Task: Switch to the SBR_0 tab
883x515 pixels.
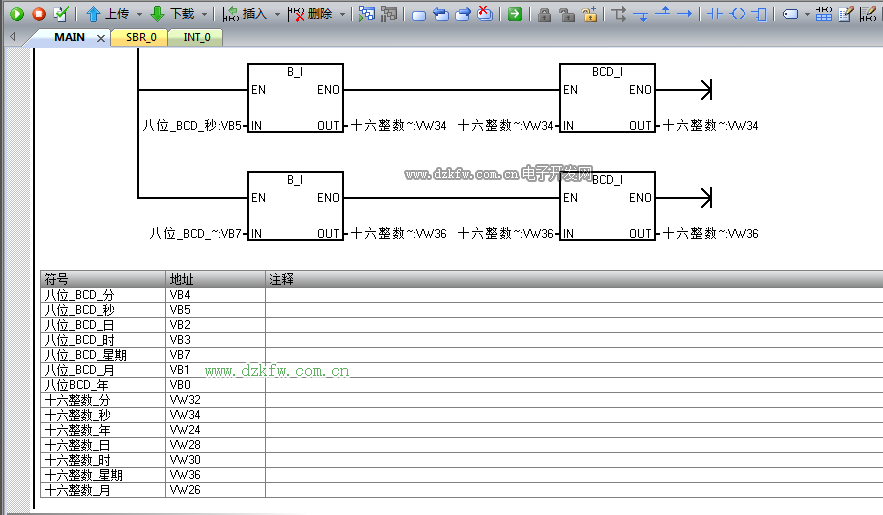Action: pyautogui.click(x=141, y=37)
